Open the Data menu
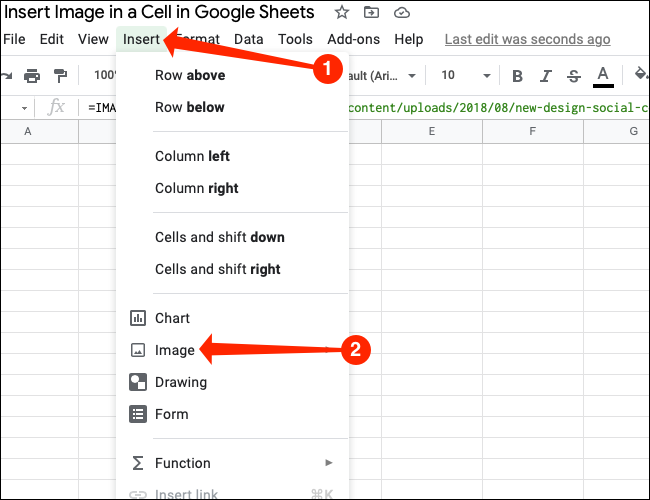The width and height of the screenshot is (650, 500). pyautogui.click(x=248, y=40)
